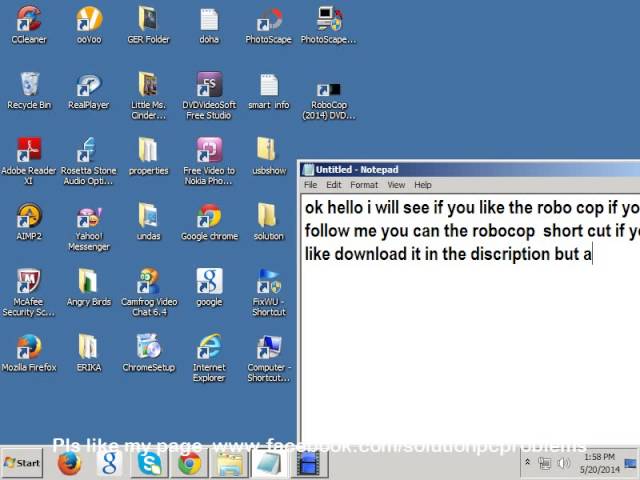This screenshot has height=480, width=640.
Task: Select the smart info text file
Action: tap(268, 91)
